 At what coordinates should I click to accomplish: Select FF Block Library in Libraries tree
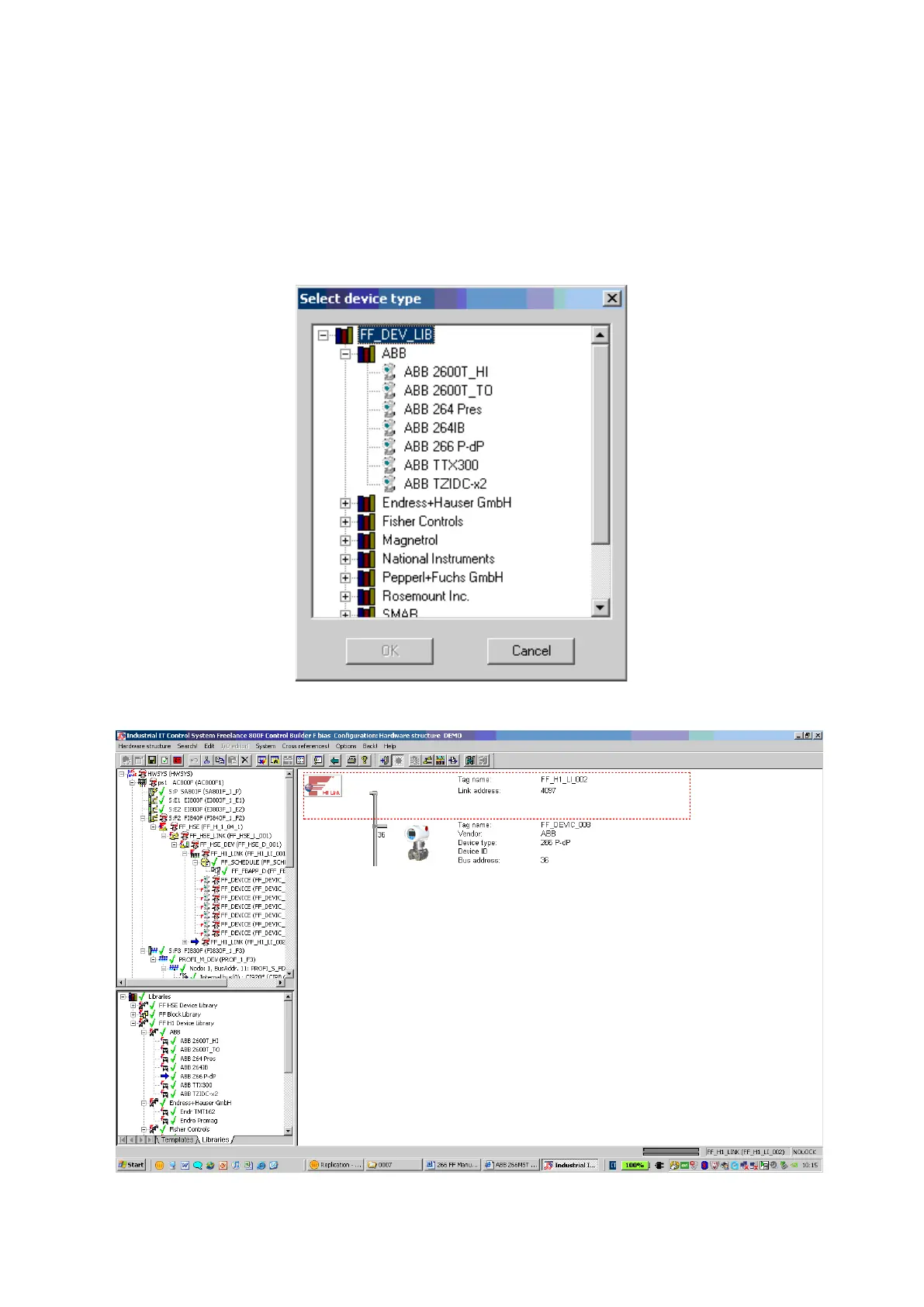pos(179,1014)
